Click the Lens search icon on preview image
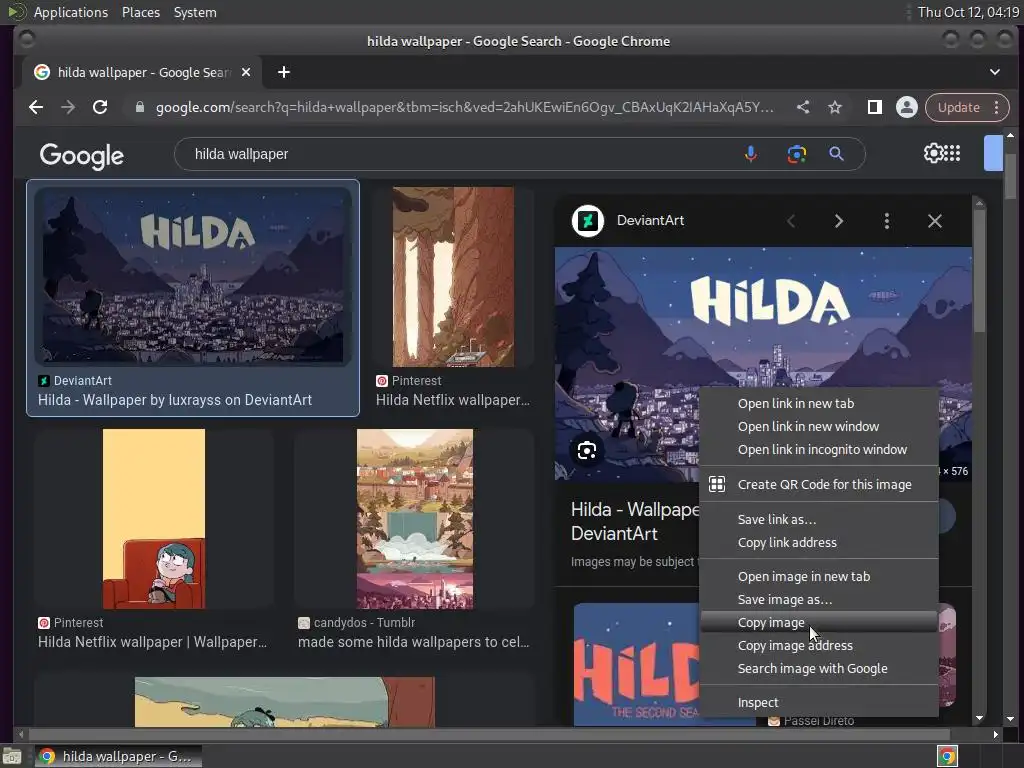The height and width of the screenshot is (768, 1024). pos(586,451)
